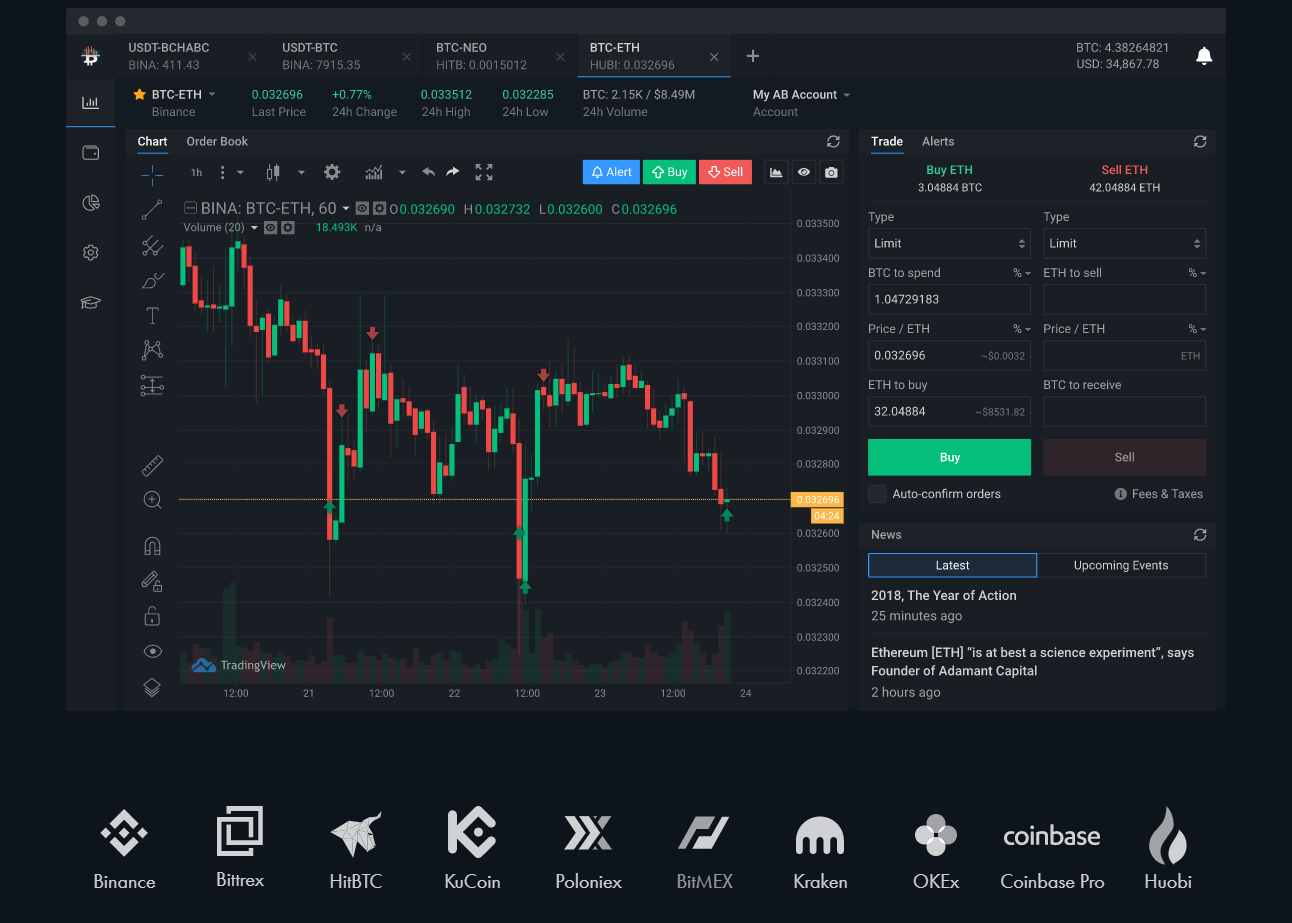1292x923 pixels.
Task: Open percent dropdown for BTC to spend
Action: coord(1021,273)
